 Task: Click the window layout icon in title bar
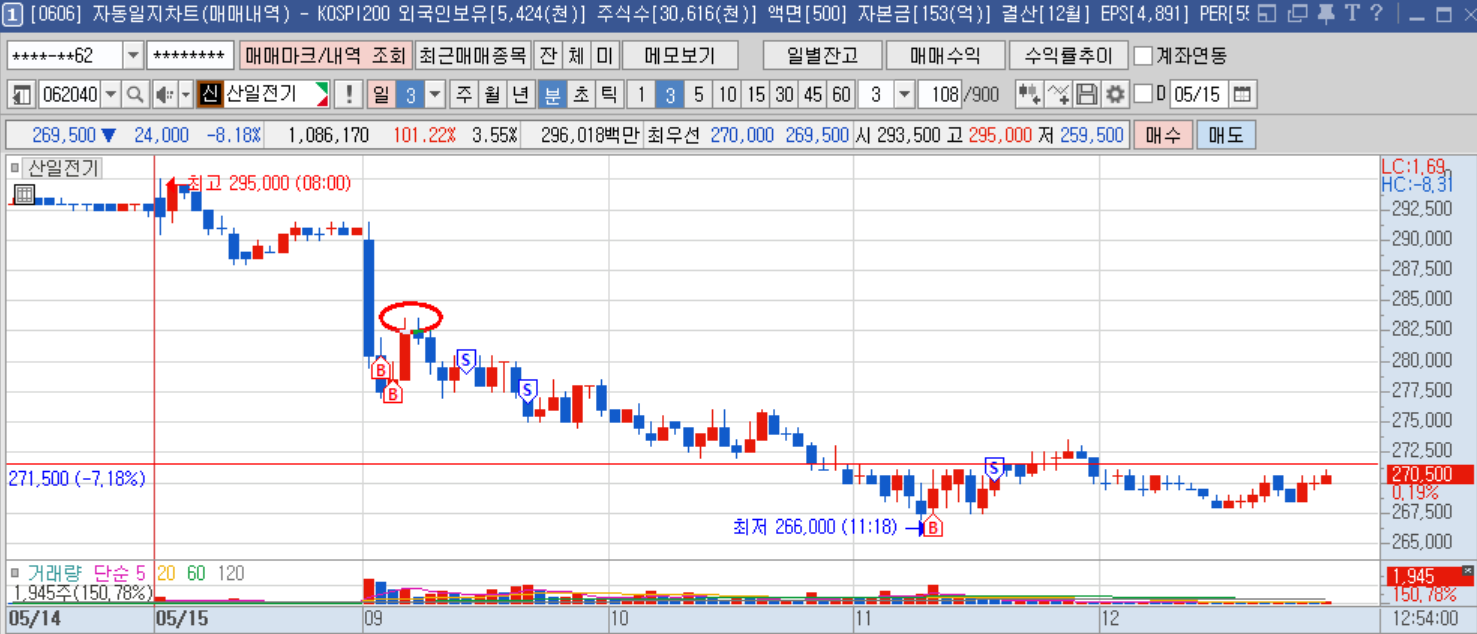1266,14
